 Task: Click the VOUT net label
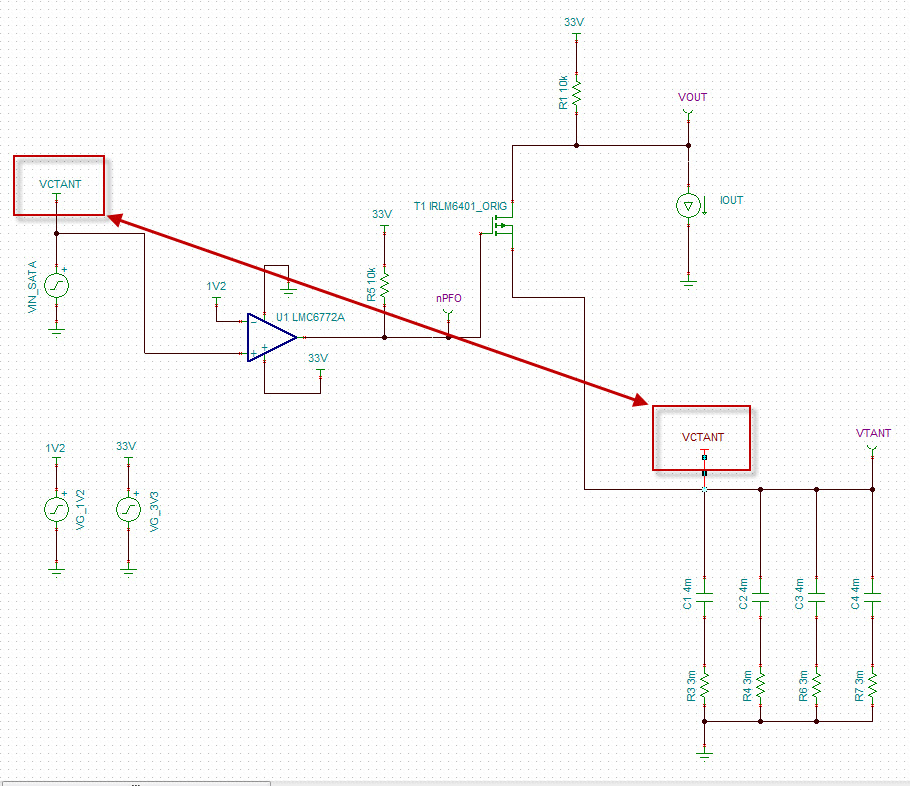(x=693, y=97)
